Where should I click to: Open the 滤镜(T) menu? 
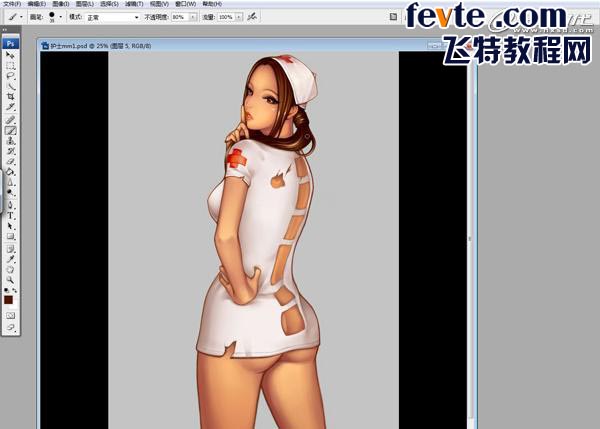coord(134,4)
